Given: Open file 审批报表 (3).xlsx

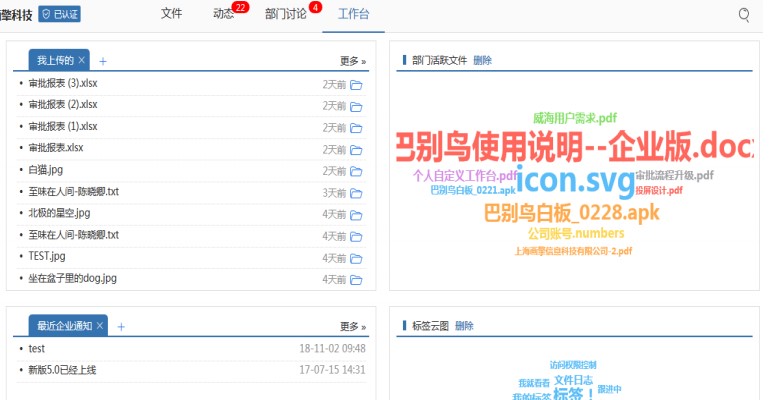Looking at the screenshot, I should coord(63,83).
